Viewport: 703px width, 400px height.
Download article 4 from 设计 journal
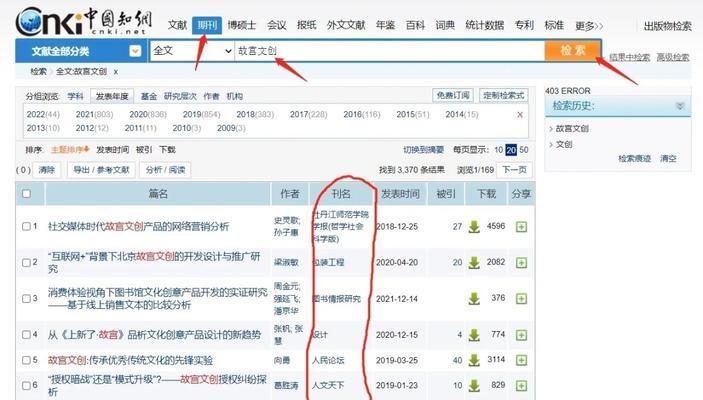click(x=474, y=335)
